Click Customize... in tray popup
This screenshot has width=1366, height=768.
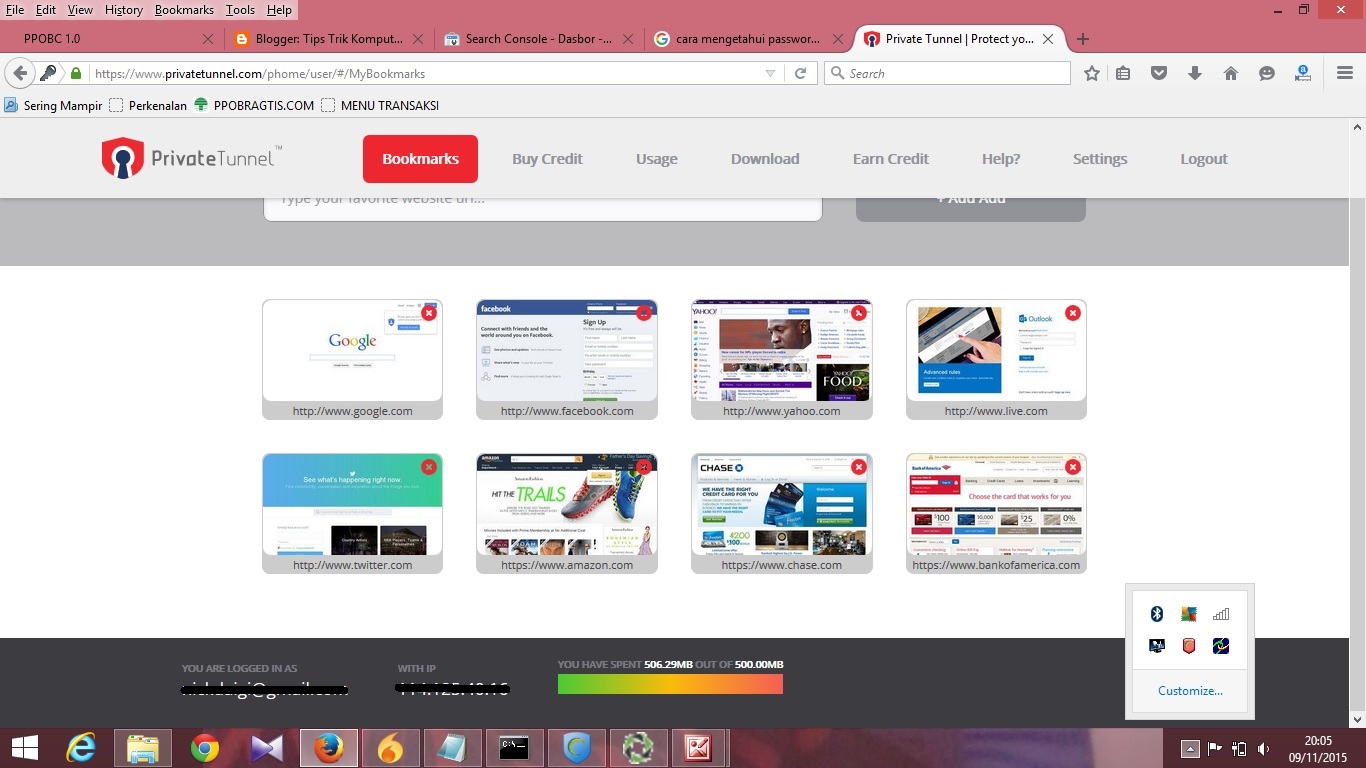coord(1190,691)
